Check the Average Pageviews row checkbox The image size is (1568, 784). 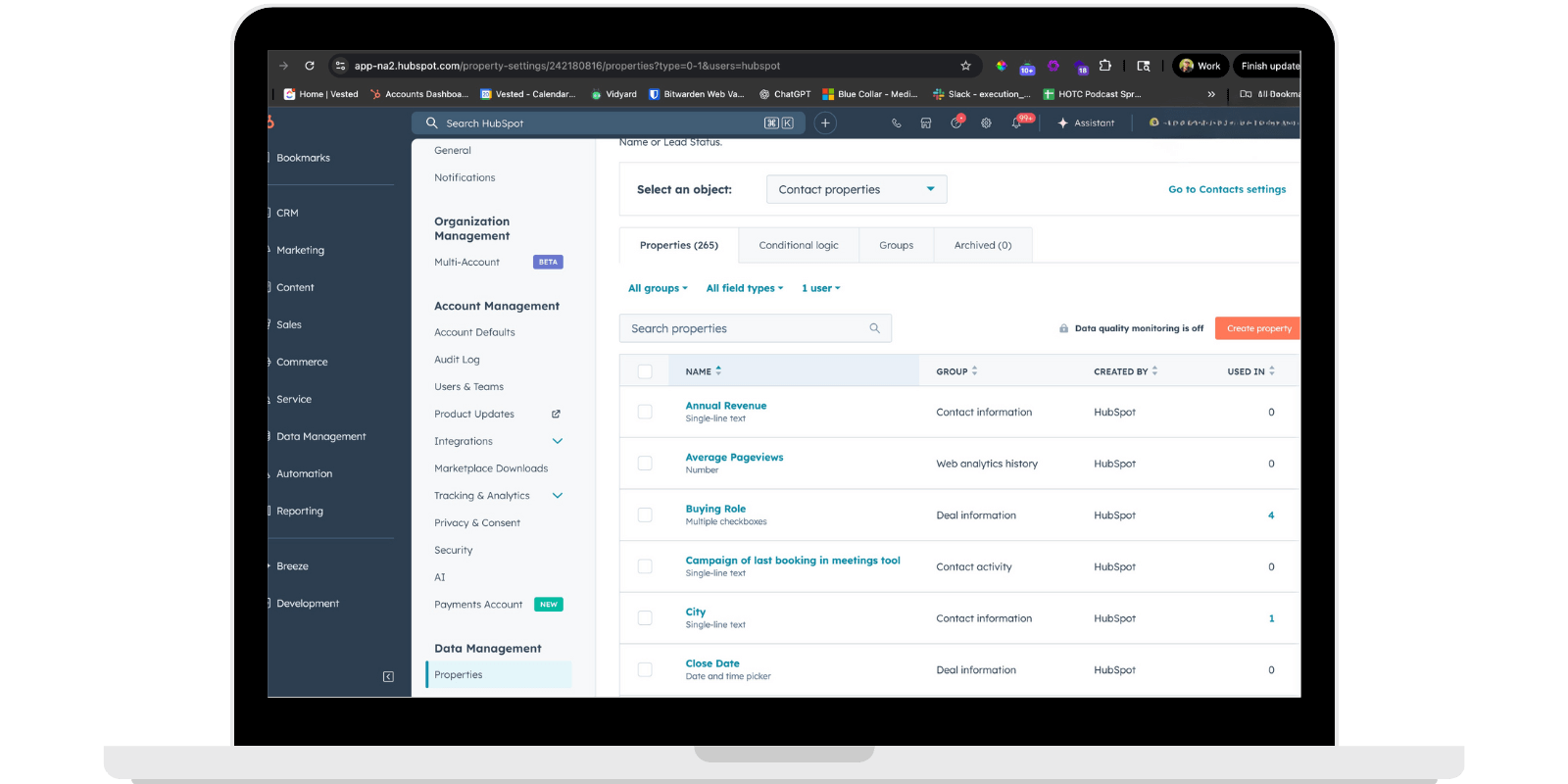tap(645, 463)
